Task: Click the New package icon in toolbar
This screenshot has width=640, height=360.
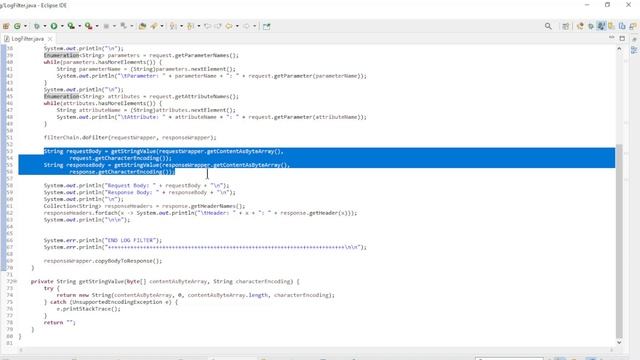Action: point(6,26)
